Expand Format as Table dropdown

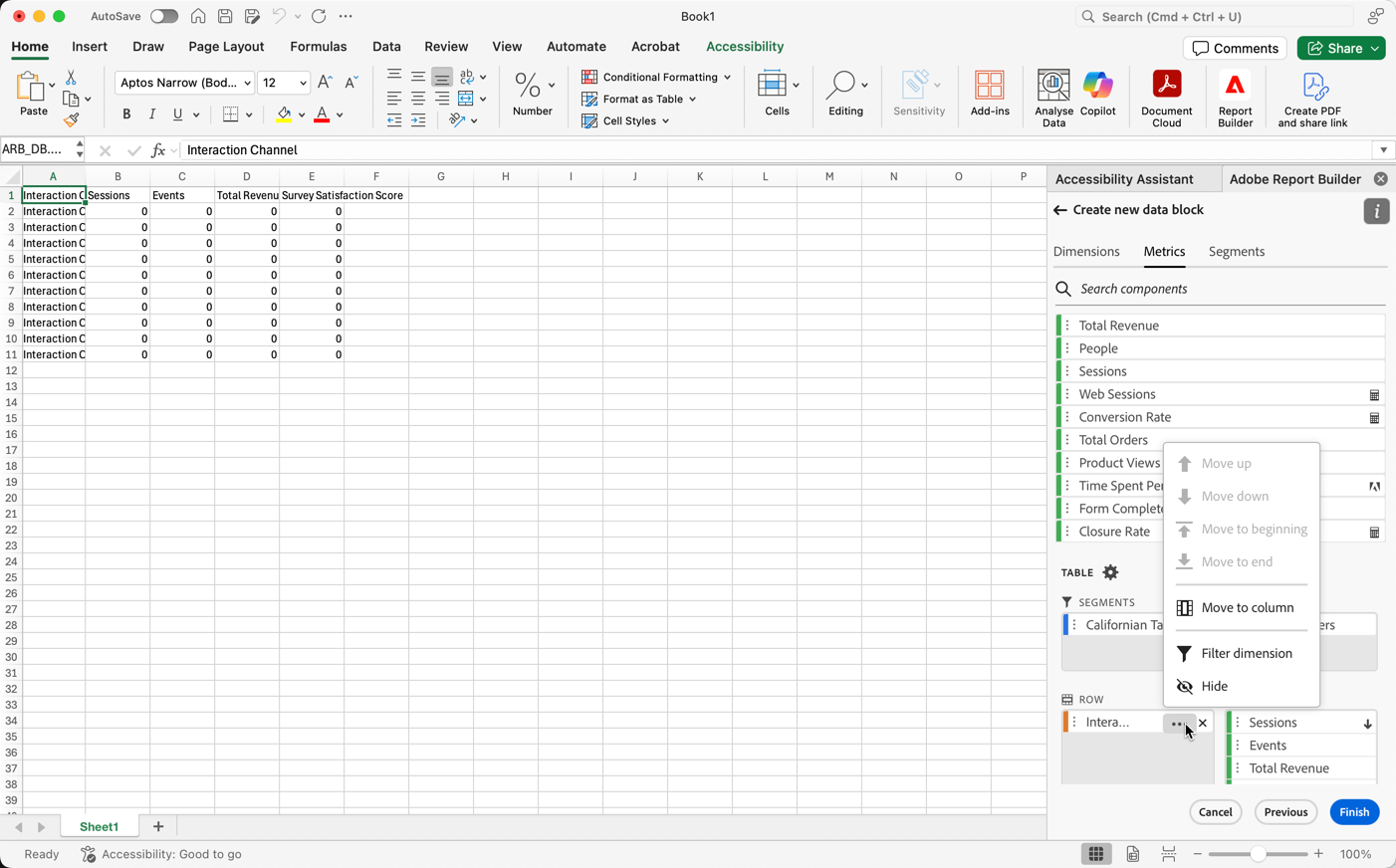[693, 100]
